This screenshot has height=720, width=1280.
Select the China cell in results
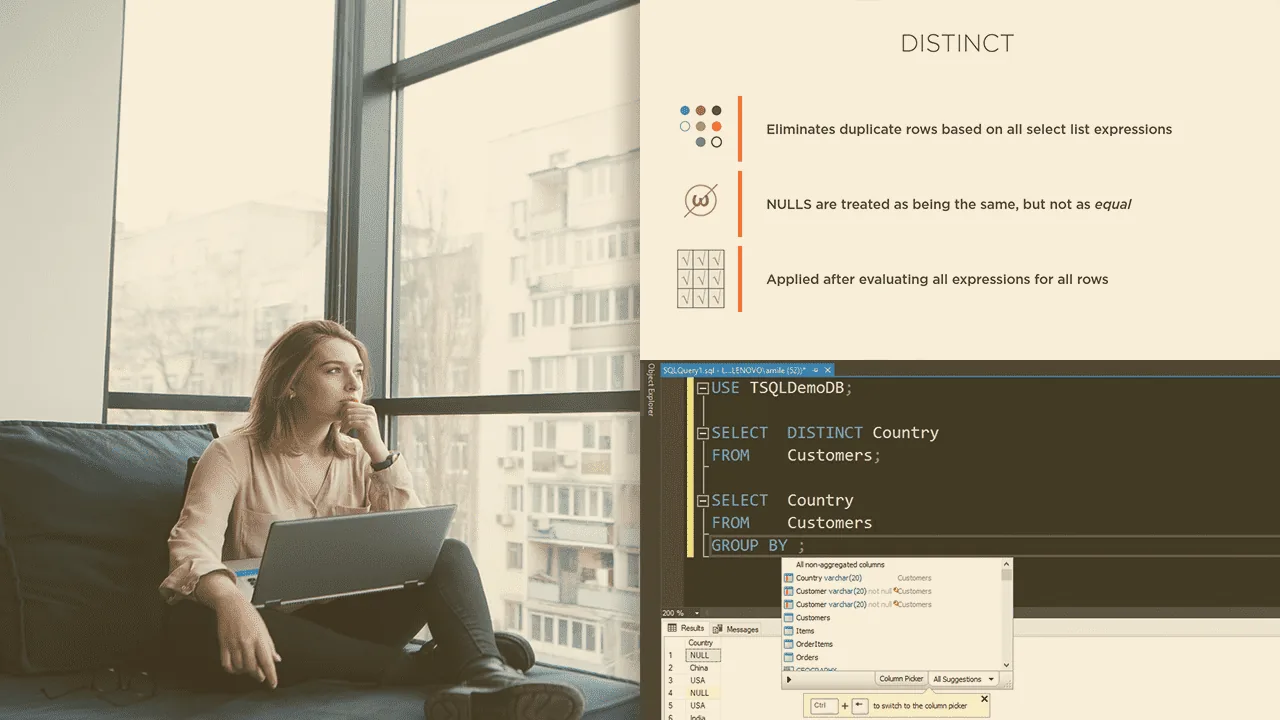[701, 668]
